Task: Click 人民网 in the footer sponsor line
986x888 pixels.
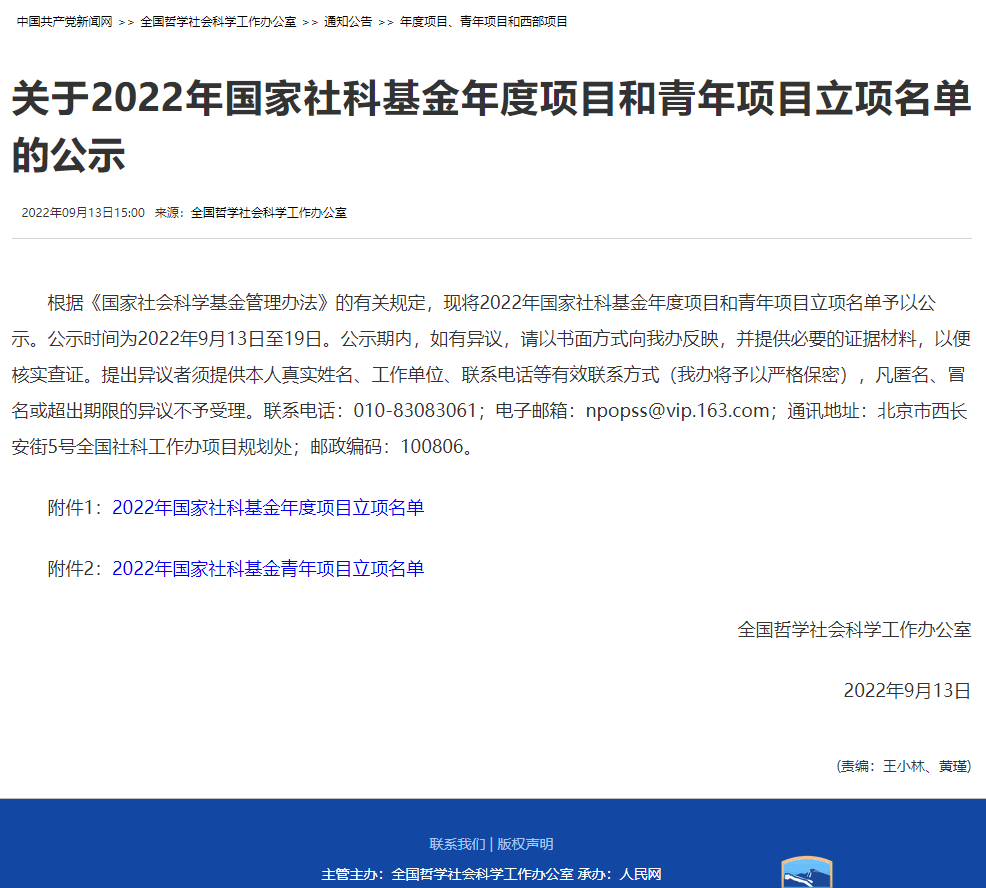Action: pyautogui.click(x=640, y=874)
